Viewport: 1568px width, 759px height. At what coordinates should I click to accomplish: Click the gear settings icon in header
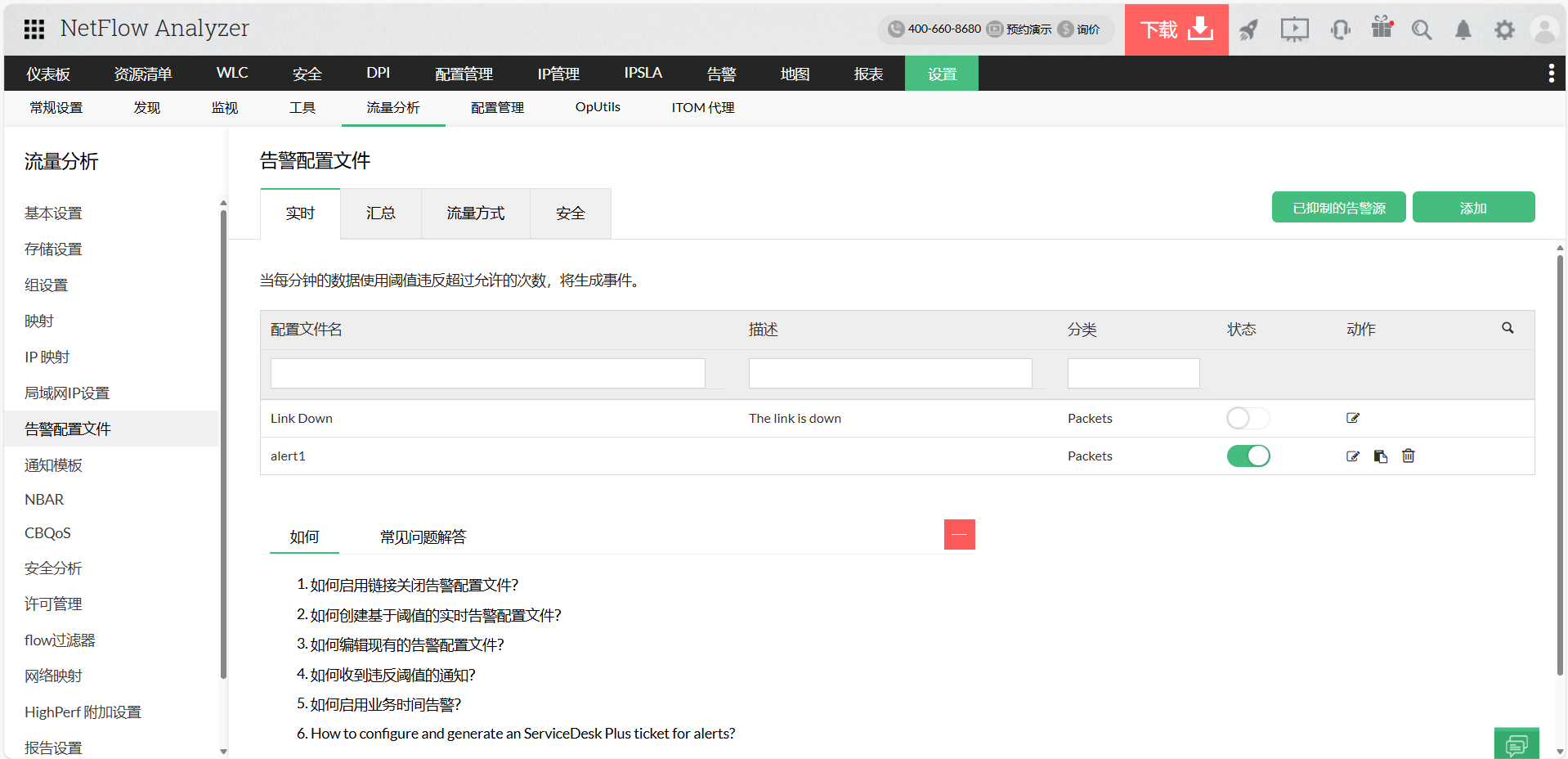click(1504, 30)
